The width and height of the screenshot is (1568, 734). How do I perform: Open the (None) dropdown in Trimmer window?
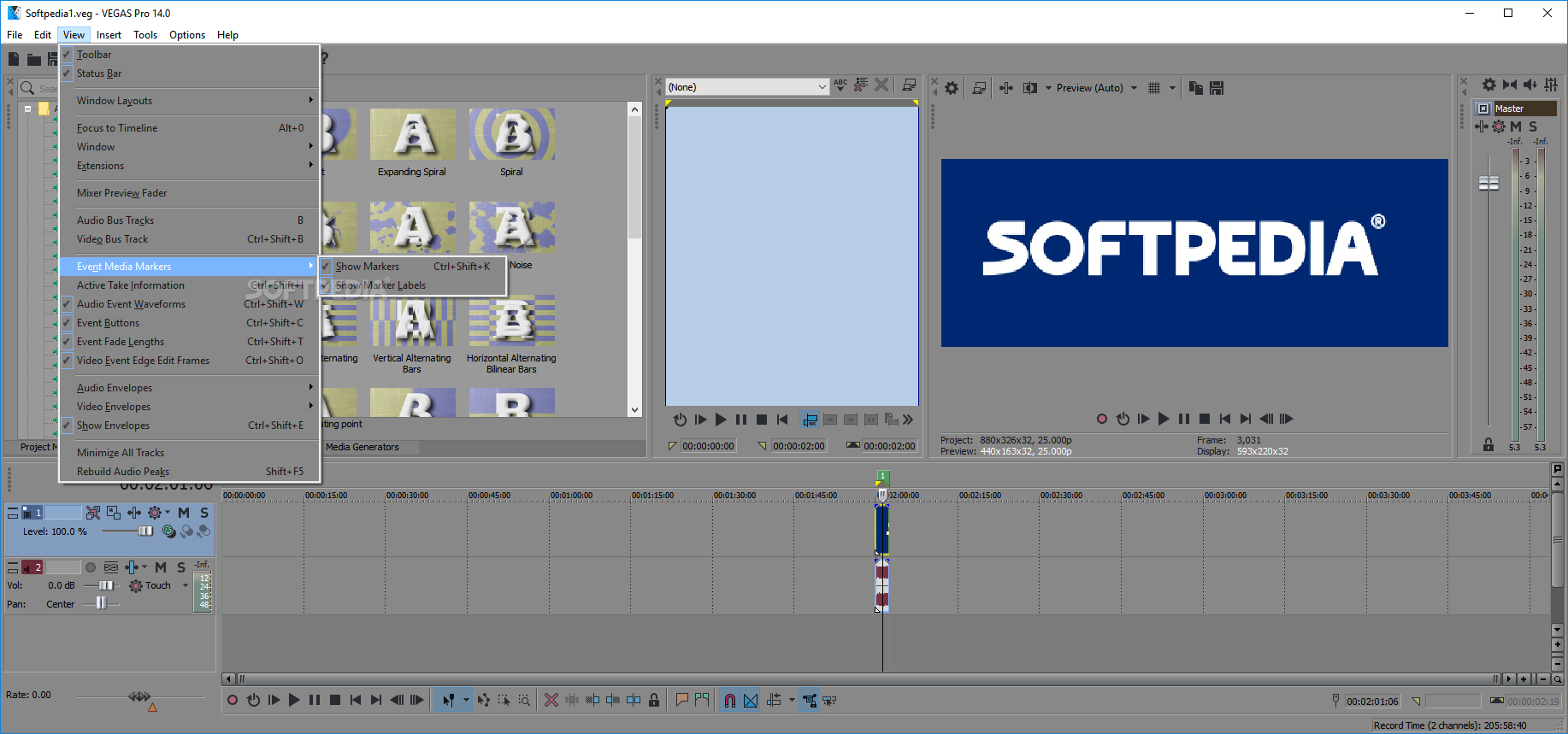[x=747, y=87]
